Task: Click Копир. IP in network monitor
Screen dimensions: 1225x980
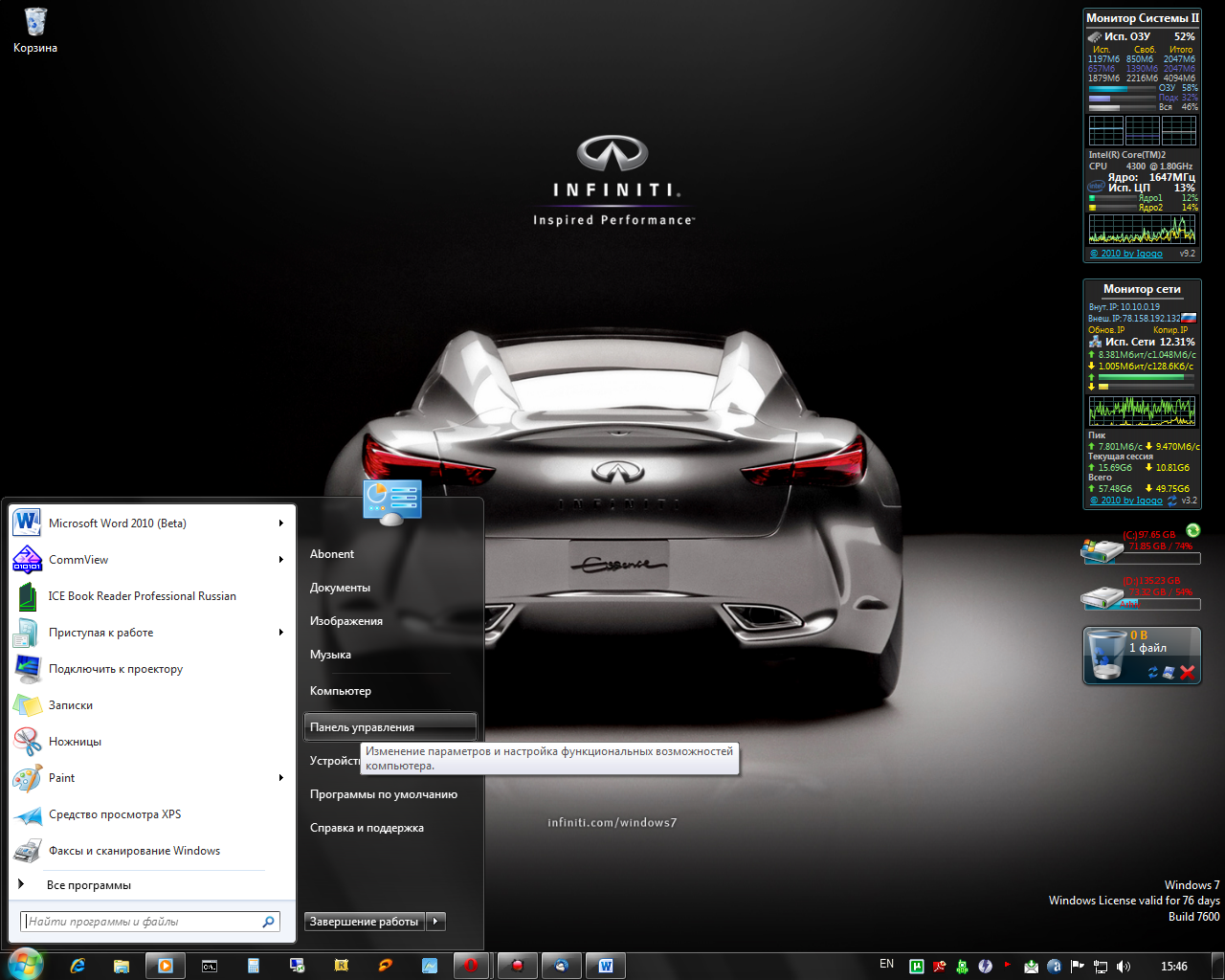Action: 1170,330
